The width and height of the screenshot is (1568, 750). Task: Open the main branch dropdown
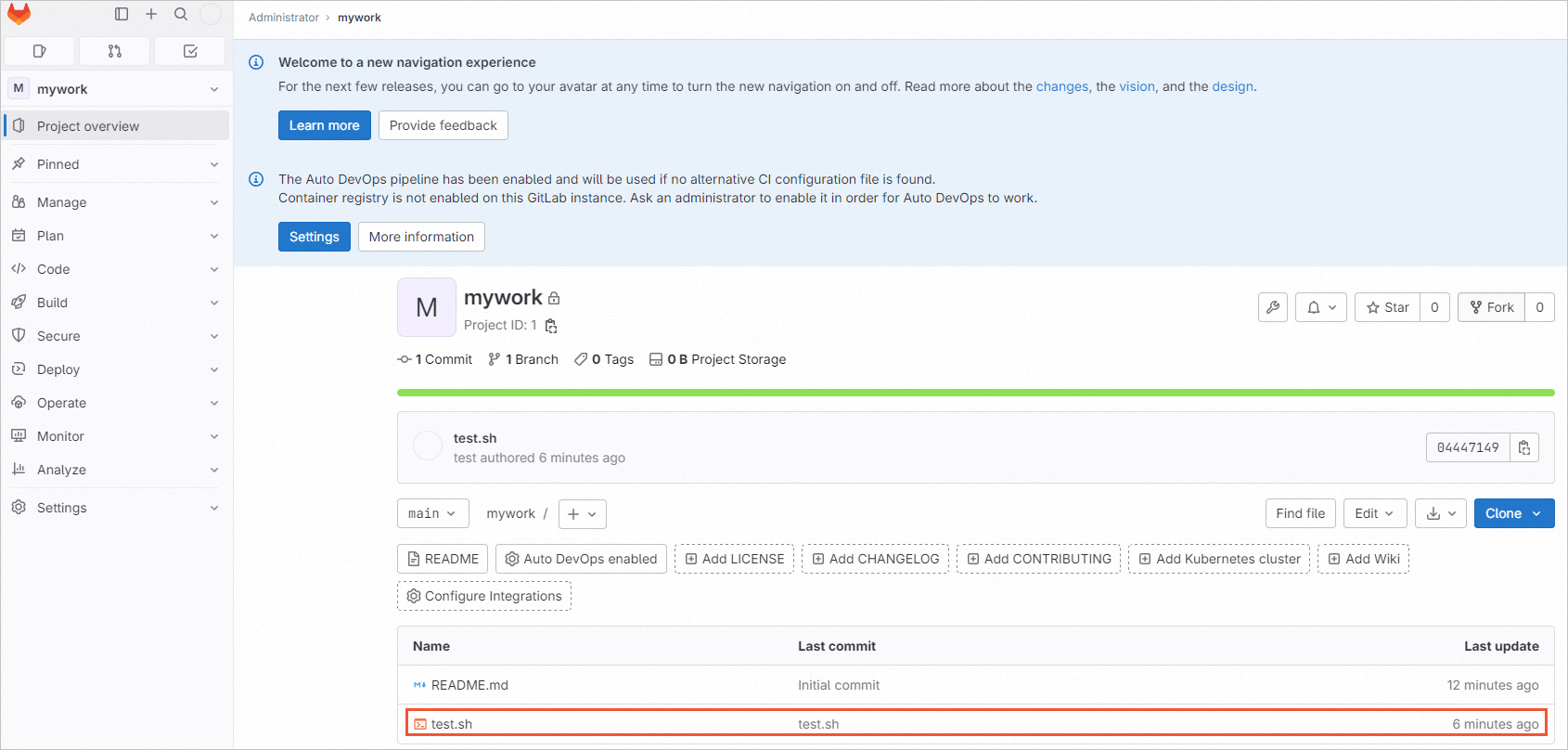click(432, 513)
